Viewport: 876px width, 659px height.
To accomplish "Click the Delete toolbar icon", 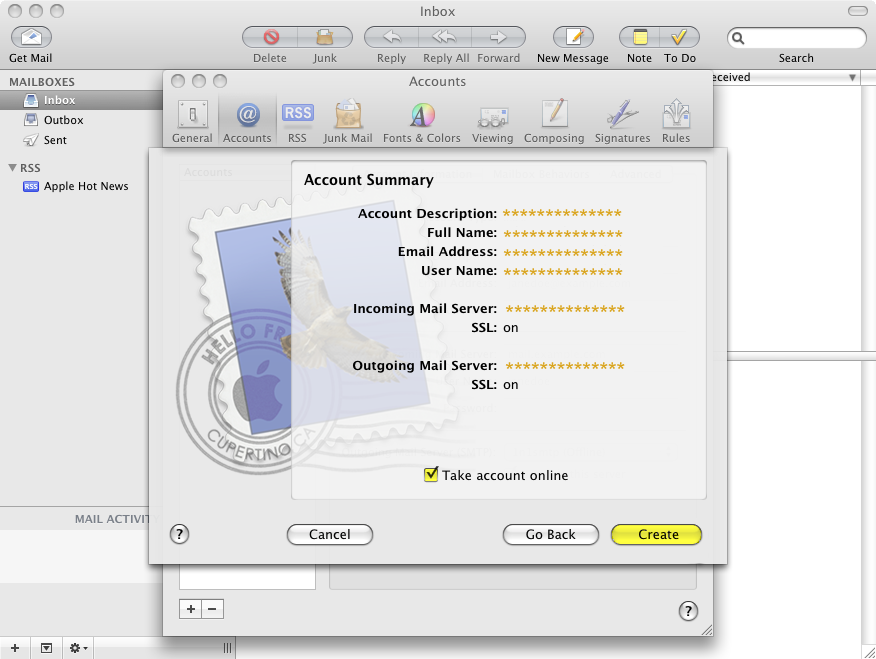I will click(270, 37).
